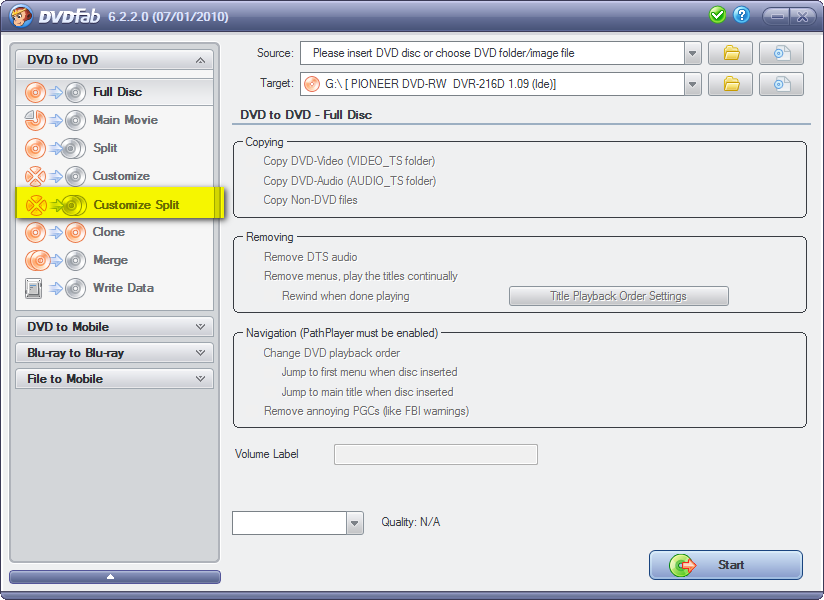Open help via blue question mark icon
824x600 pixels.
pyautogui.click(x=741, y=15)
